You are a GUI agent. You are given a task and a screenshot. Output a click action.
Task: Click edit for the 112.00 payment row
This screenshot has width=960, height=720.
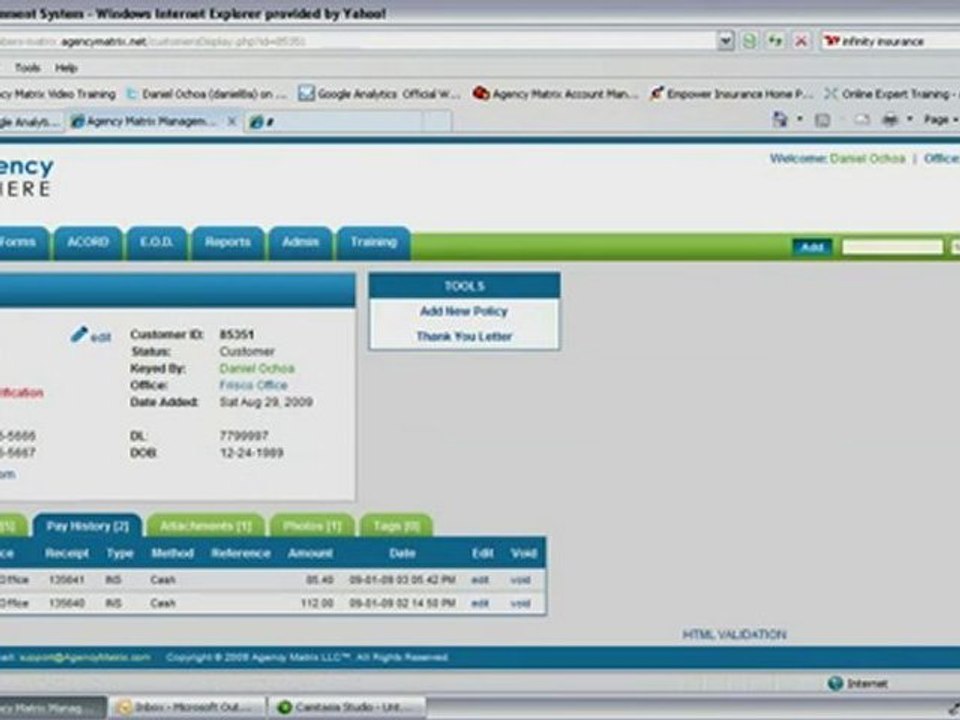pos(480,604)
